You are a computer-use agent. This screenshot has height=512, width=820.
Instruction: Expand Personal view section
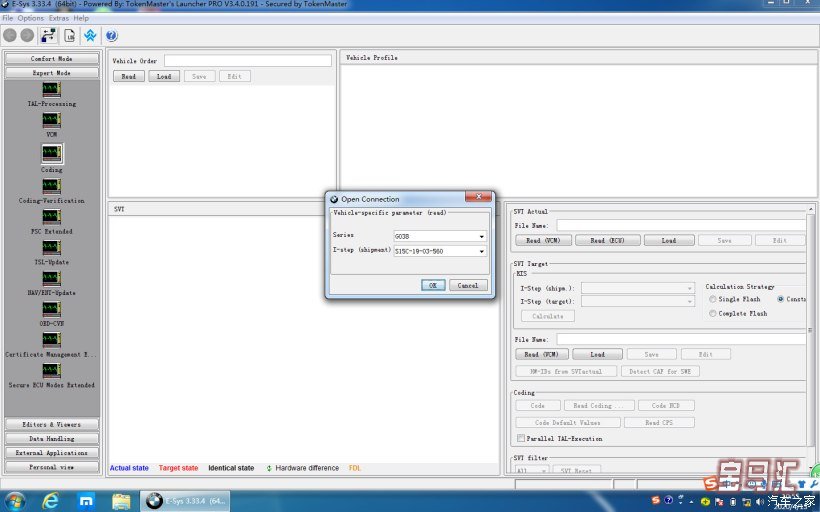pos(52,467)
